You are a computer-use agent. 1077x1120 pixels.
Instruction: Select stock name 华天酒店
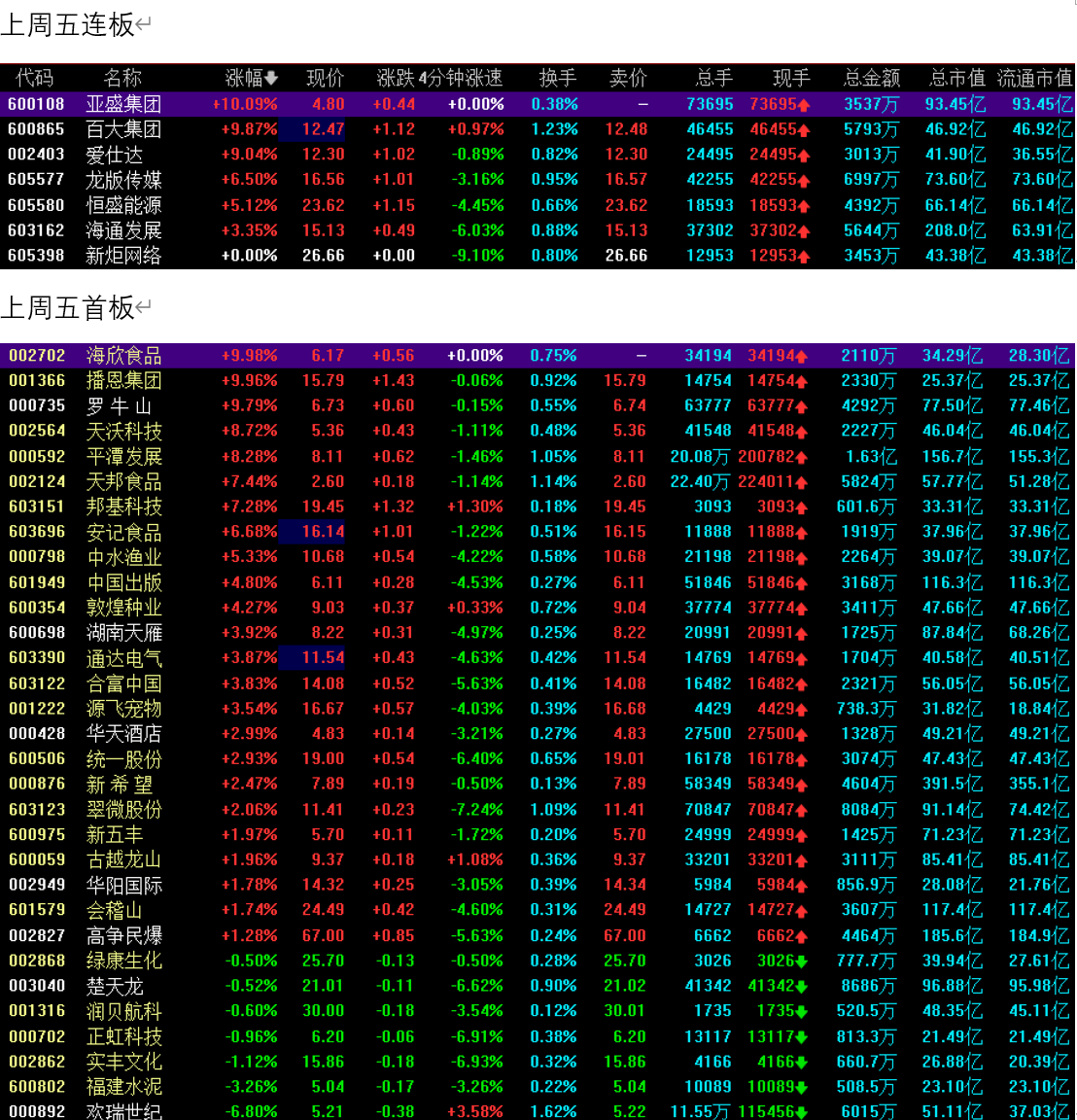click(x=123, y=734)
